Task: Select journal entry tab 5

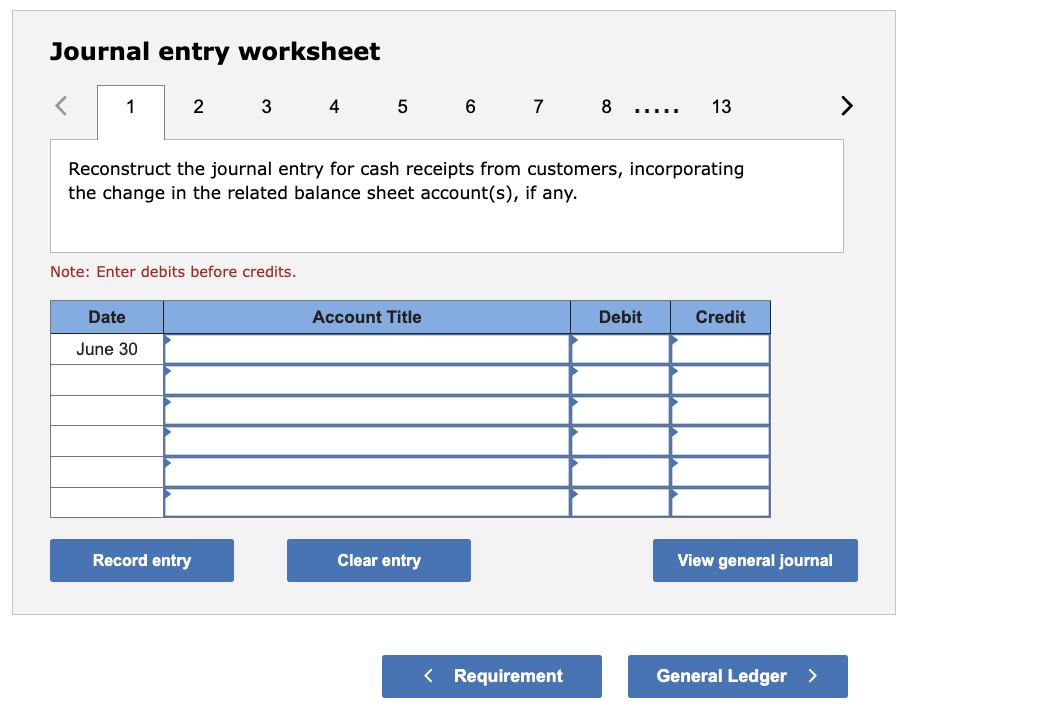Action: (402, 107)
